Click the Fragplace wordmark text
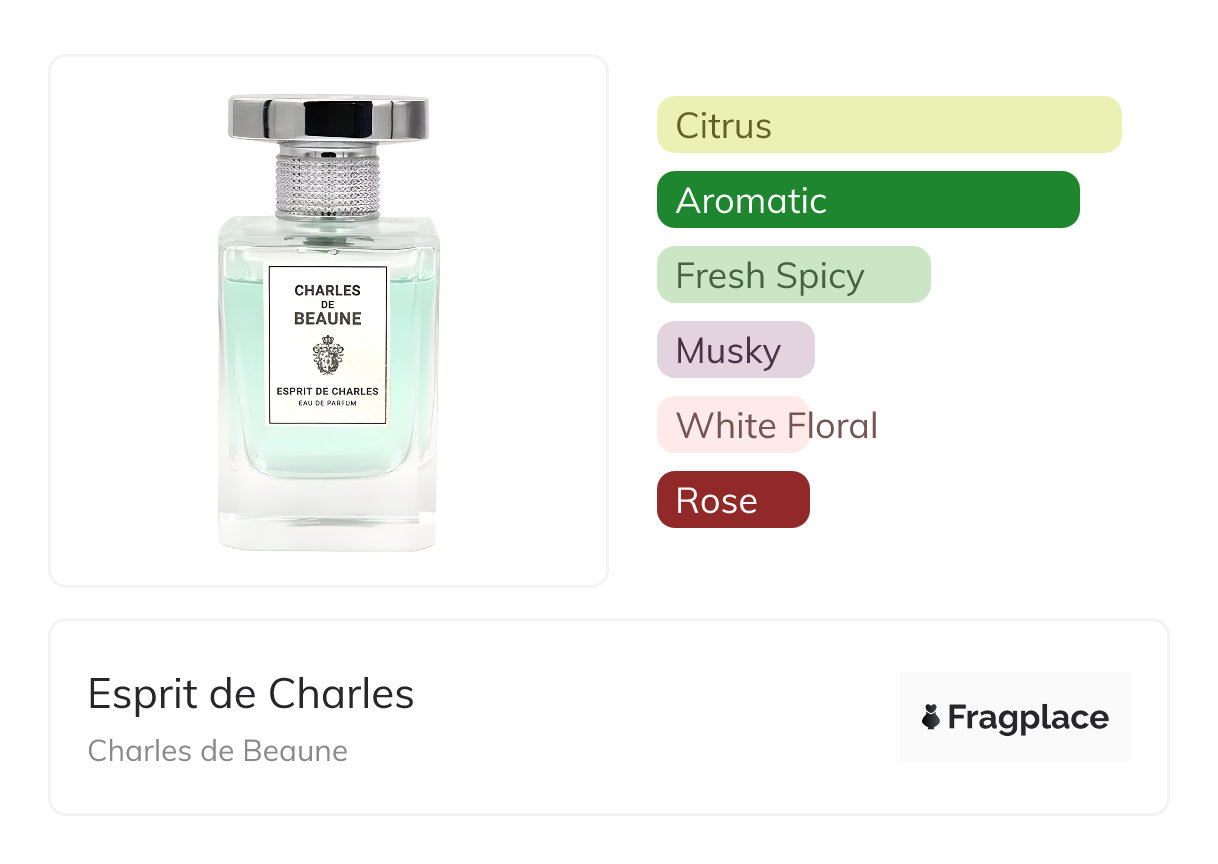Screen dimensions: 1218x864 (1028, 717)
